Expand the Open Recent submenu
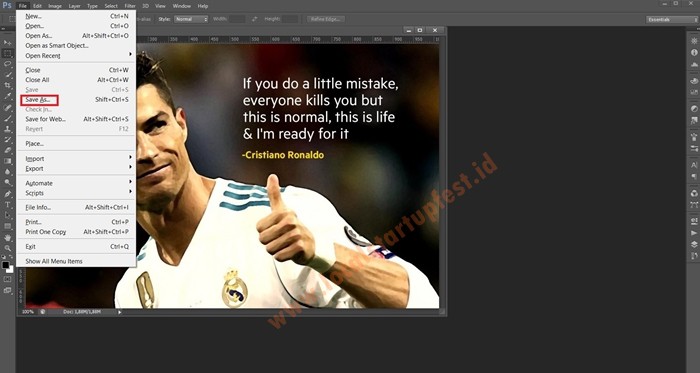 coord(76,56)
